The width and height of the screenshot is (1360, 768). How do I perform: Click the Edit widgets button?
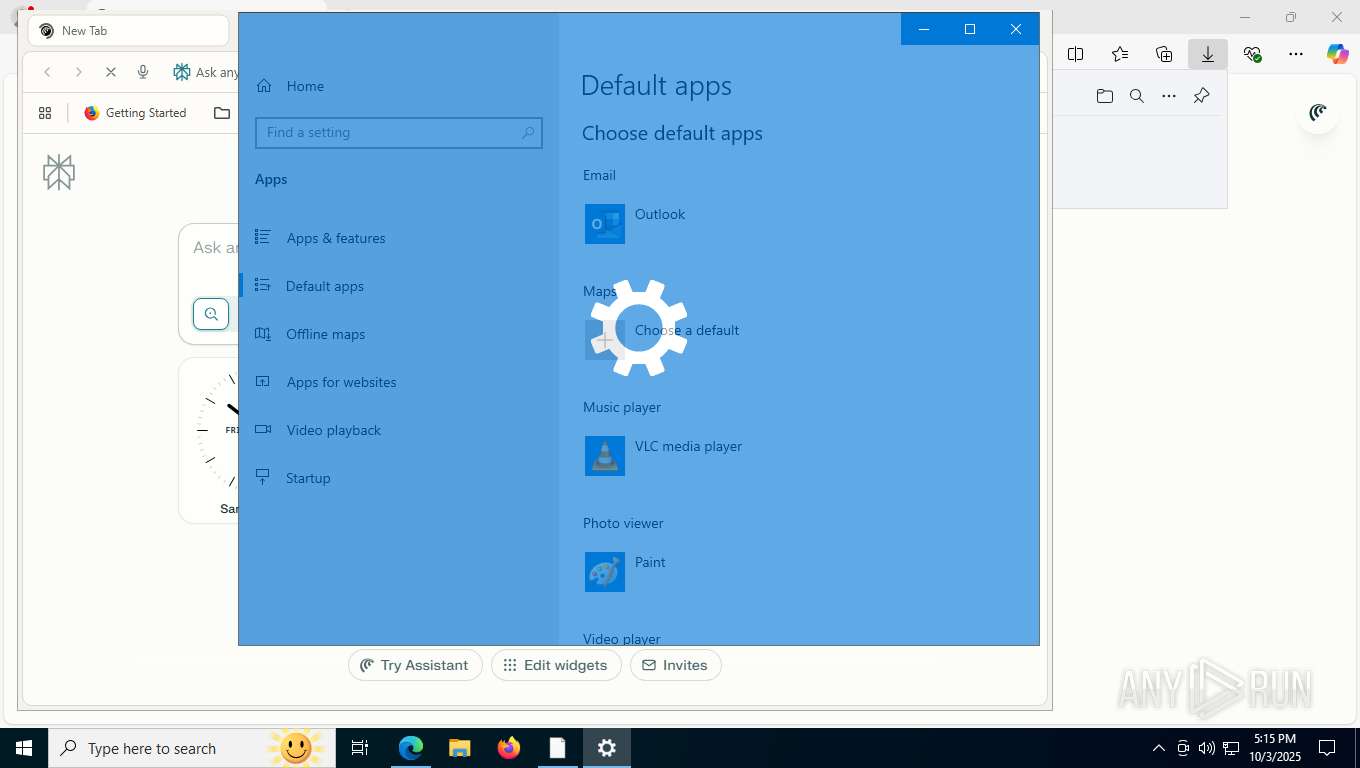coord(556,665)
